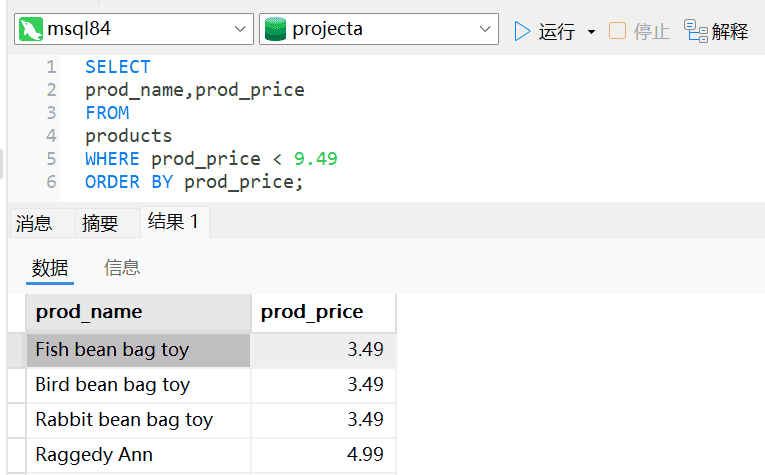Sort by the prod_name column header
This screenshot has height=475, width=765.
pyautogui.click(x=138, y=312)
